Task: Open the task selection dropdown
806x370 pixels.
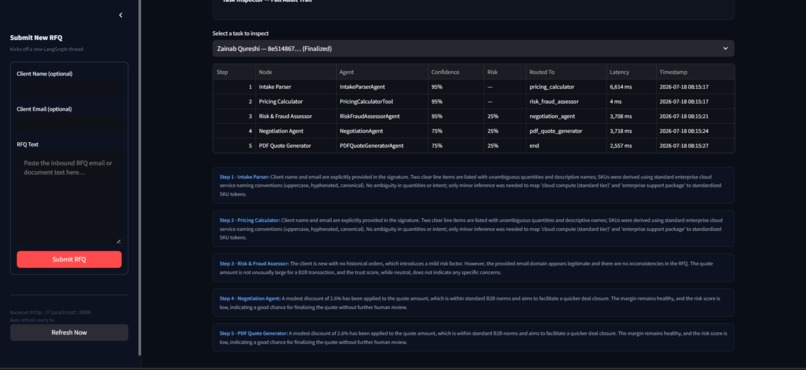Action: pyautogui.click(x=473, y=48)
